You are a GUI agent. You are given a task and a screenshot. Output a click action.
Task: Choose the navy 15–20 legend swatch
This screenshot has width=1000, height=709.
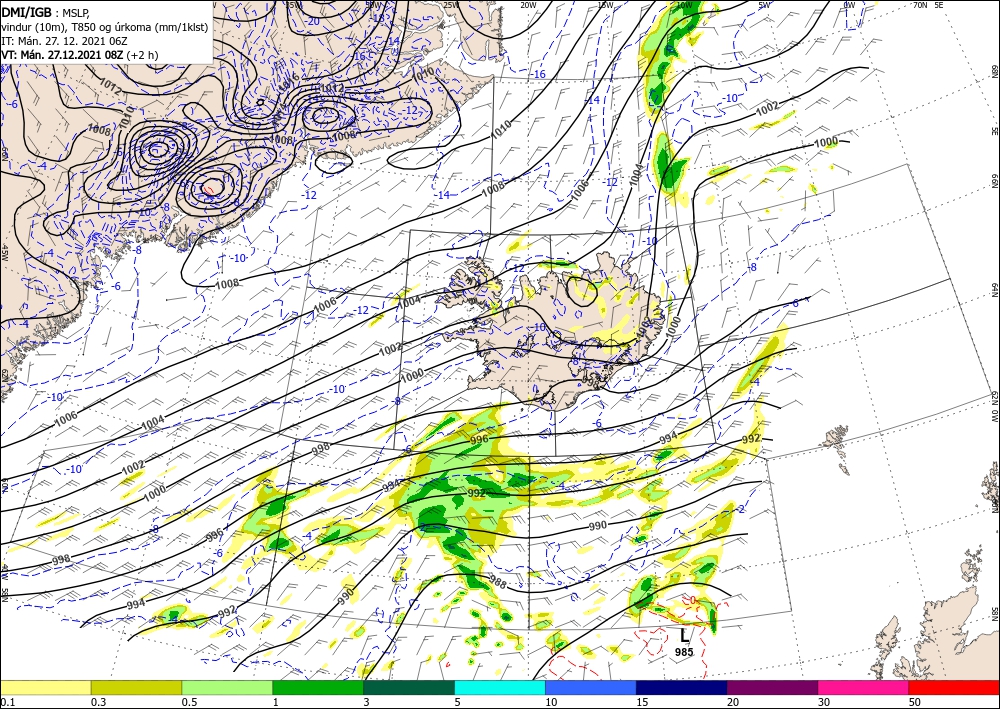tap(682, 687)
